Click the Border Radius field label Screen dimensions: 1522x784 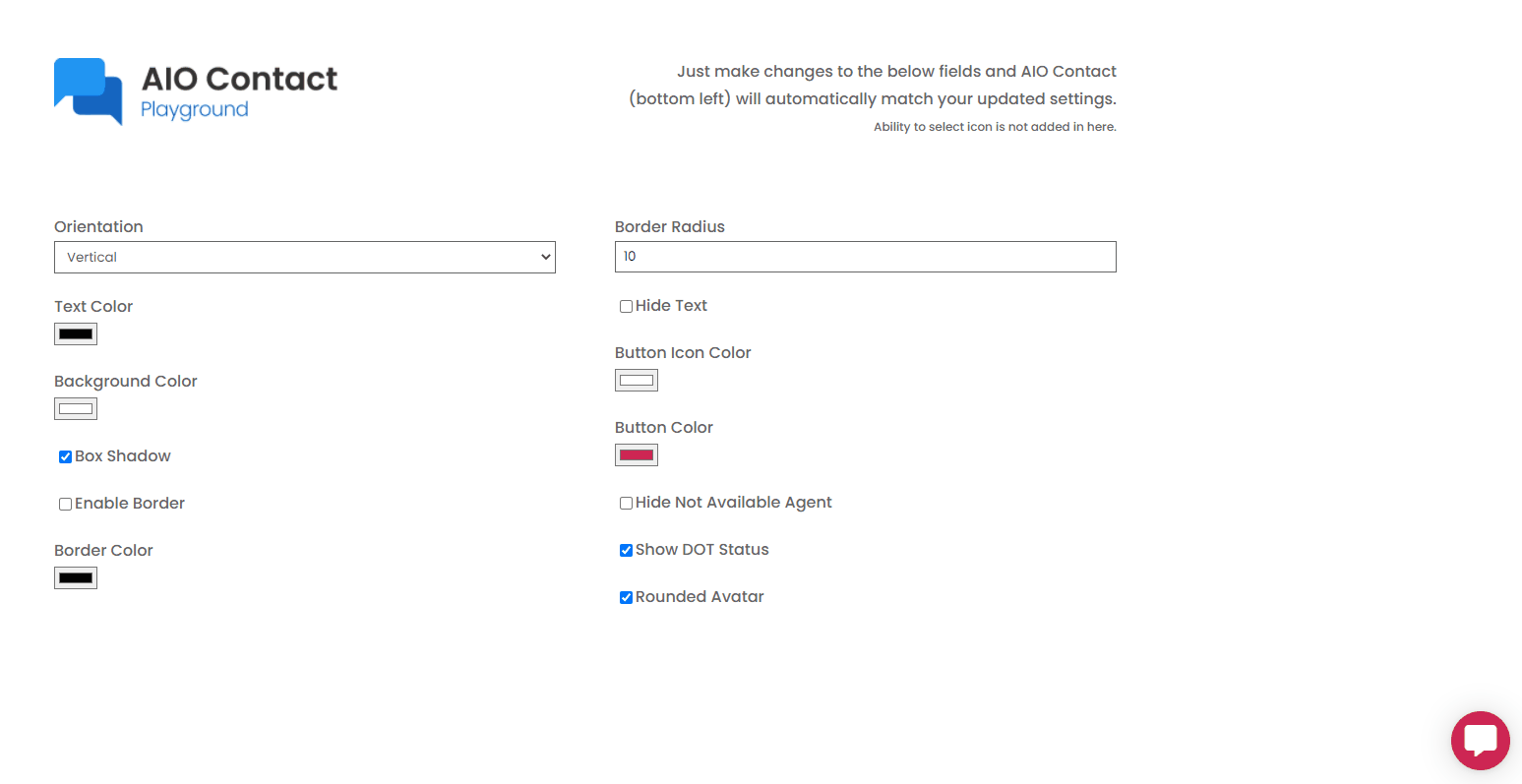tap(669, 227)
